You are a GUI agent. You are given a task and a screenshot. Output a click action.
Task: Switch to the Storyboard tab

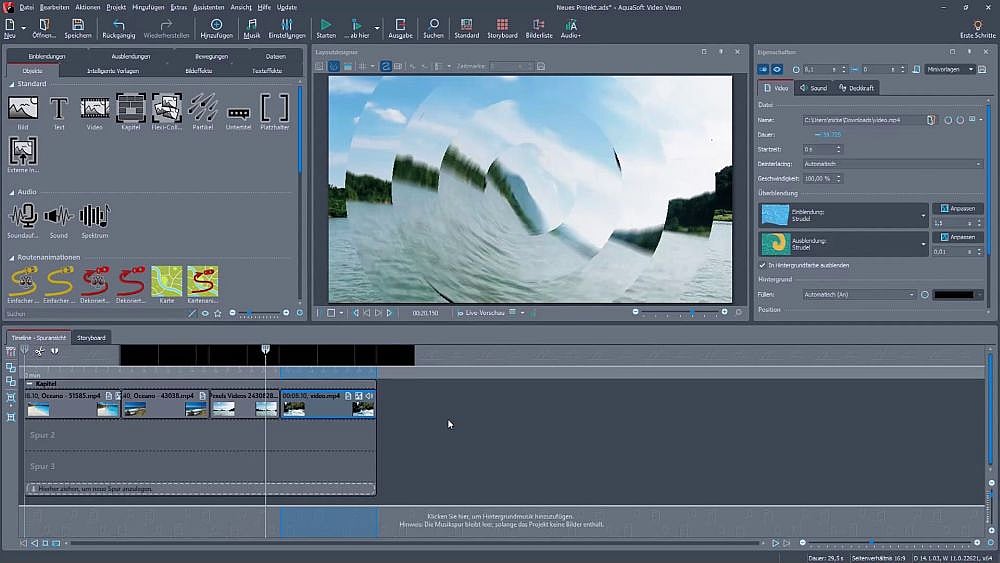(x=91, y=337)
